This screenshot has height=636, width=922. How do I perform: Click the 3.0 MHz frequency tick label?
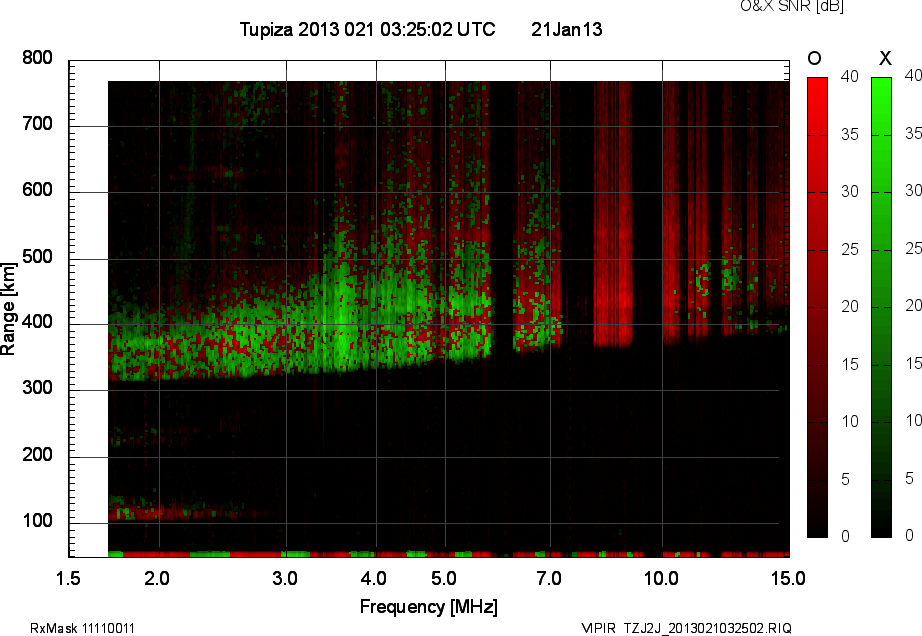coord(285,579)
